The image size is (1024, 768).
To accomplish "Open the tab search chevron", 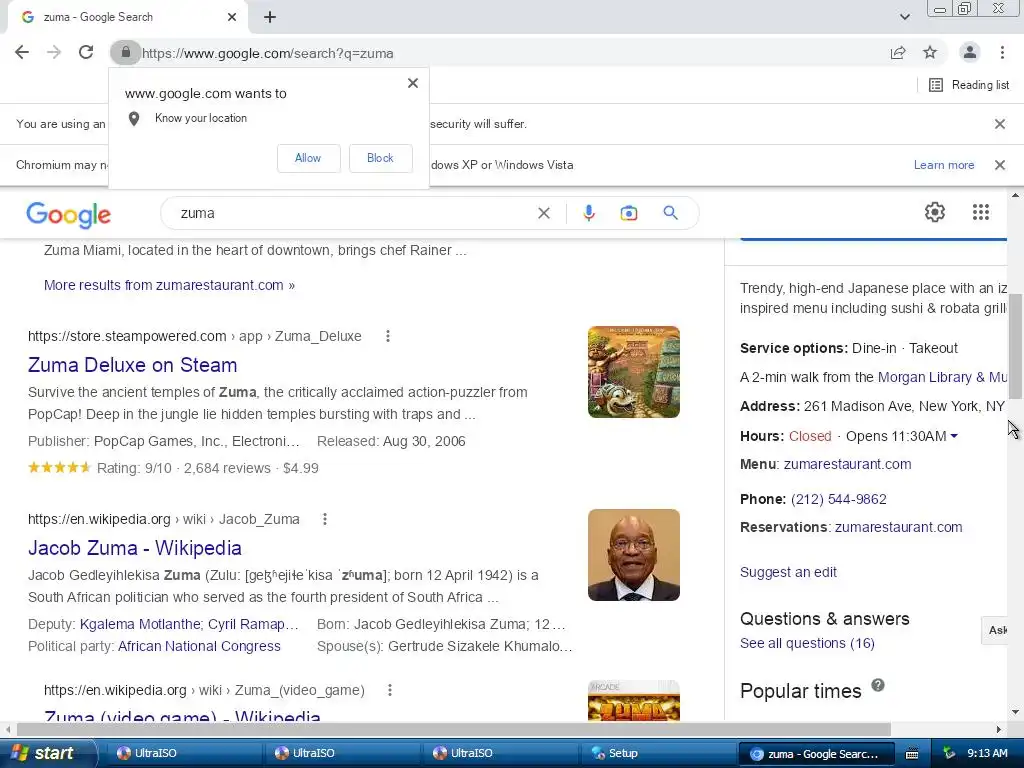I will (x=904, y=17).
